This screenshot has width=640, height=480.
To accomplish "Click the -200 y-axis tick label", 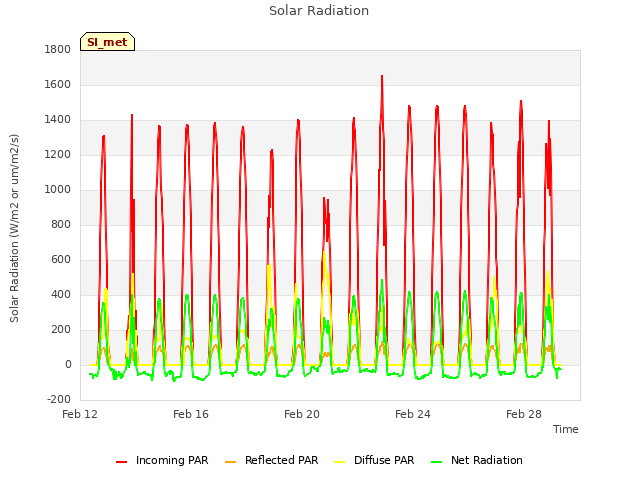I will pyautogui.click(x=59, y=400).
